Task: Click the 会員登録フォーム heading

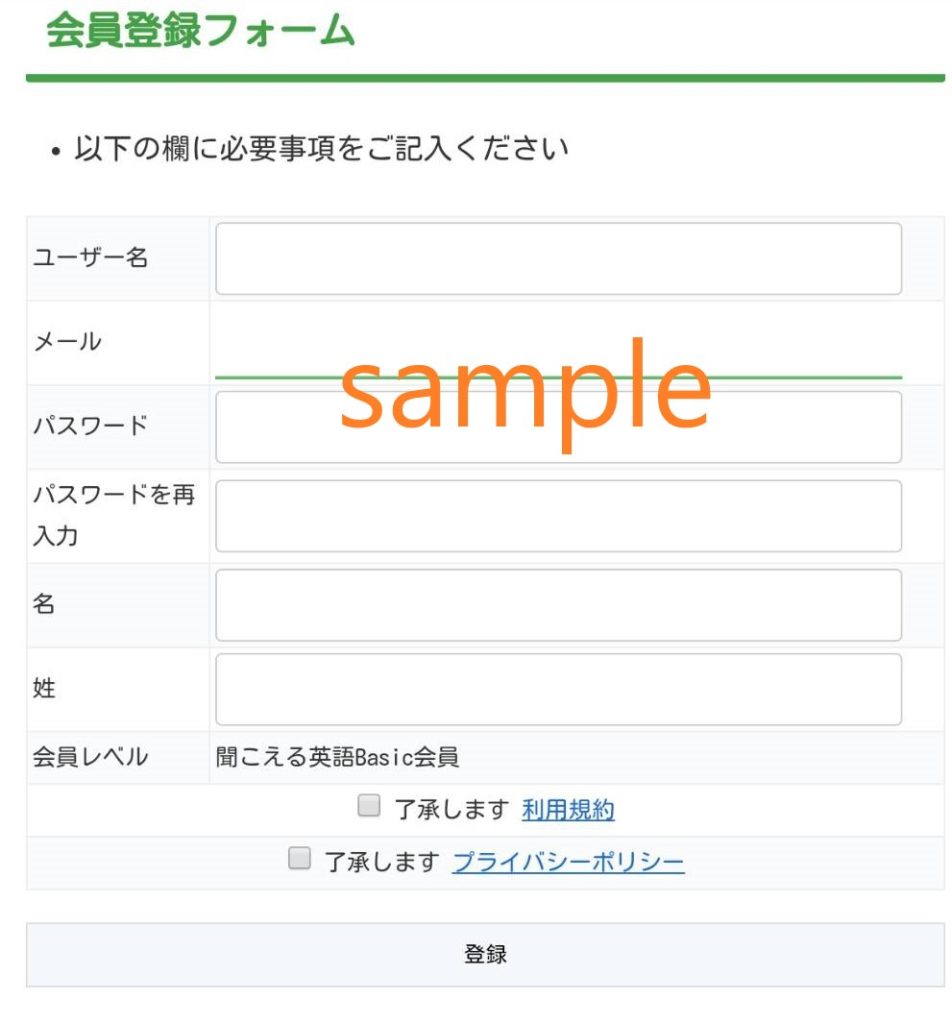Action: [x=201, y=30]
